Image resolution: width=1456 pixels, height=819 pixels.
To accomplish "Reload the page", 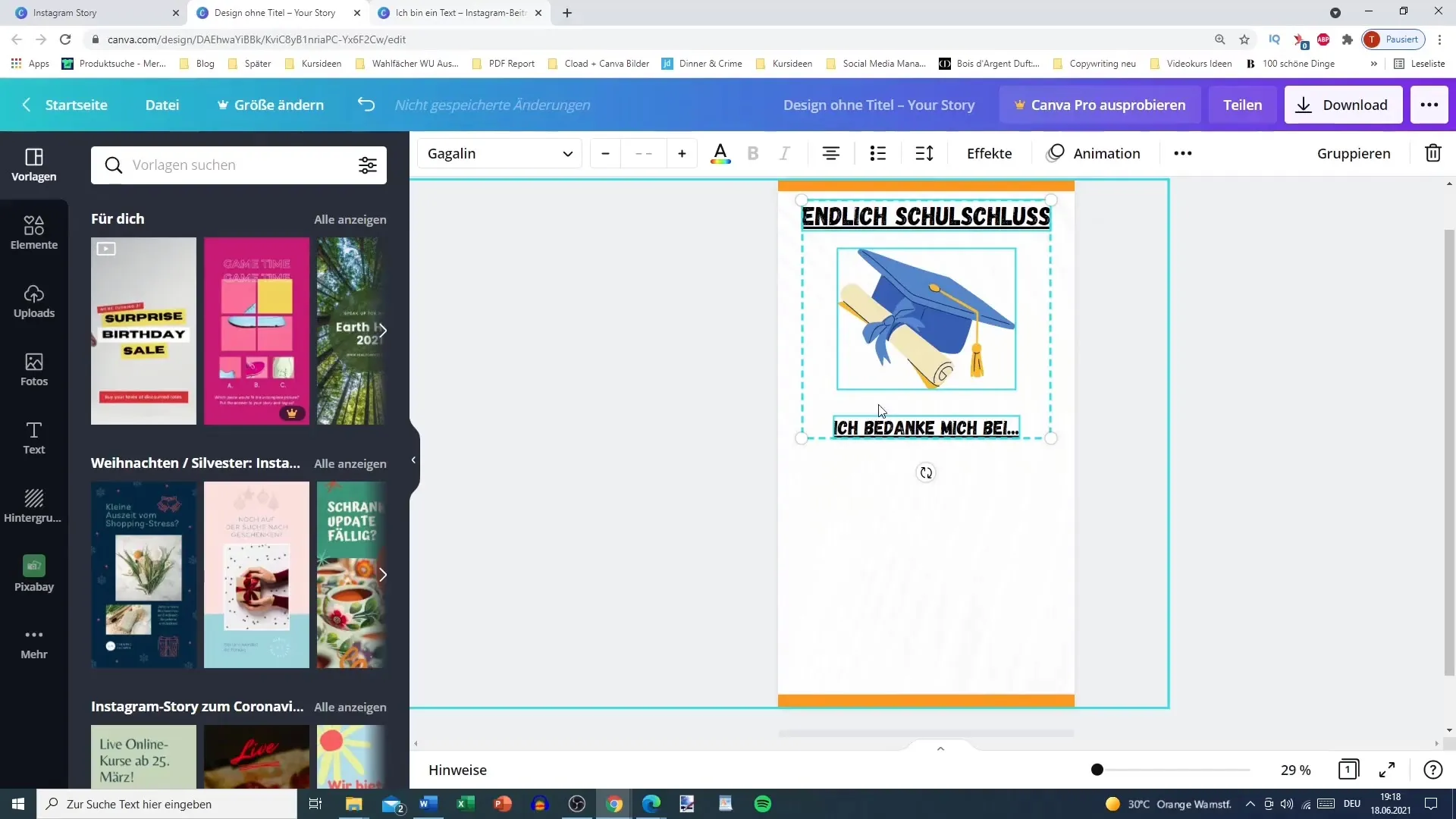I will pyautogui.click(x=65, y=39).
